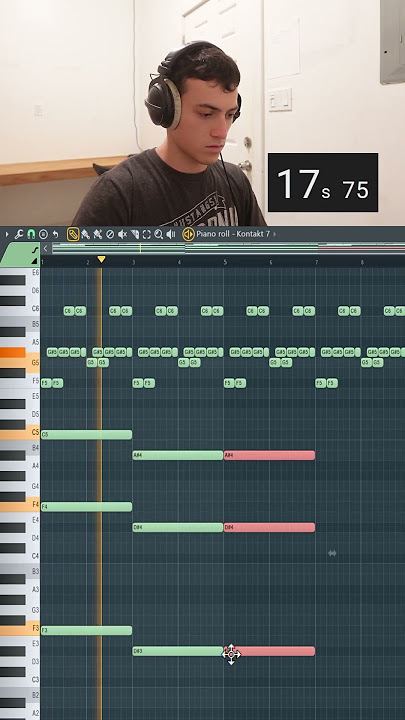Select the speaker Playback tool
Image resolution: width=405 pixels, height=720 pixels.
[x=171, y=234]
